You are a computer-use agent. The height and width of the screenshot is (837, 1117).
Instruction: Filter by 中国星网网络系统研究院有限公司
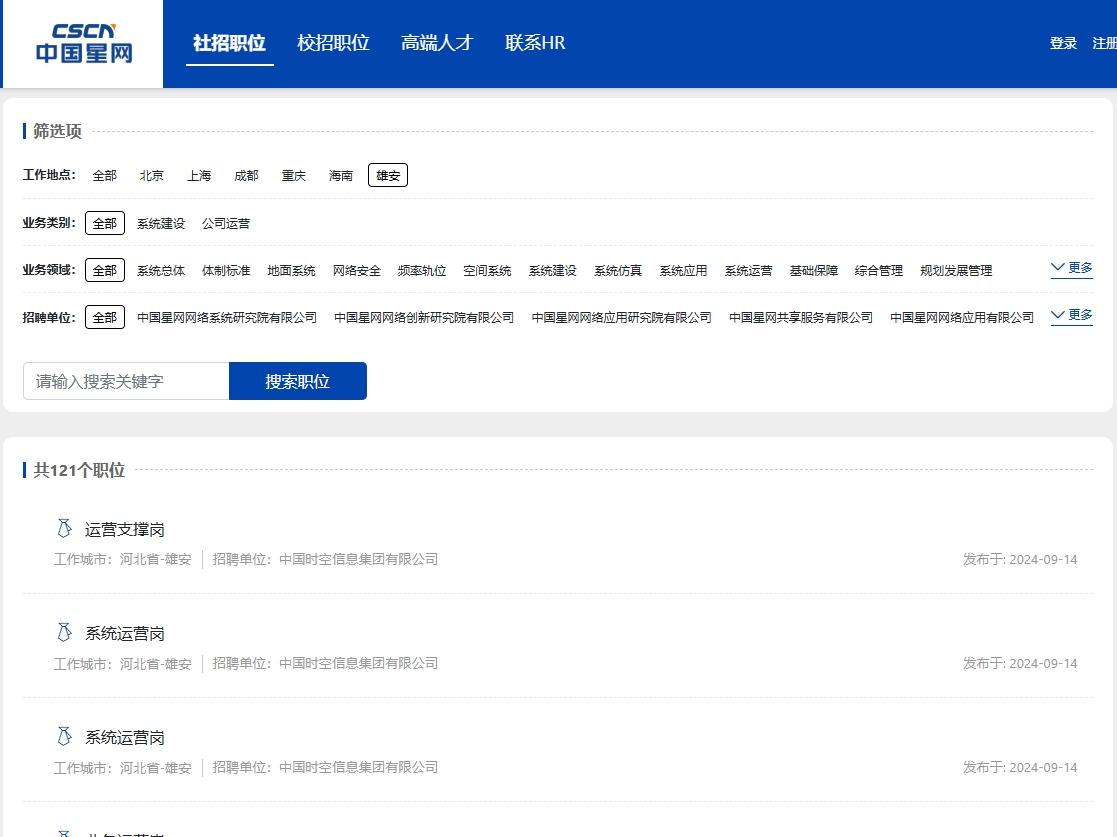click(x=227, y=317)
